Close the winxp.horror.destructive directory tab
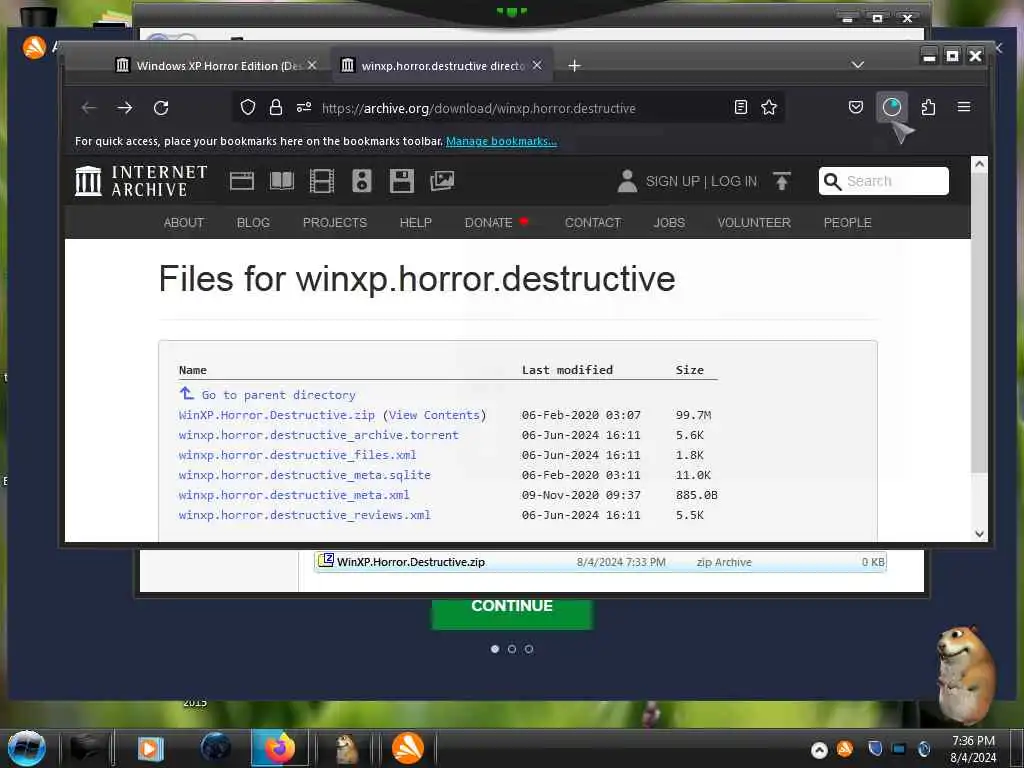This screenshot has height=768, width=1024. [537, 65]
